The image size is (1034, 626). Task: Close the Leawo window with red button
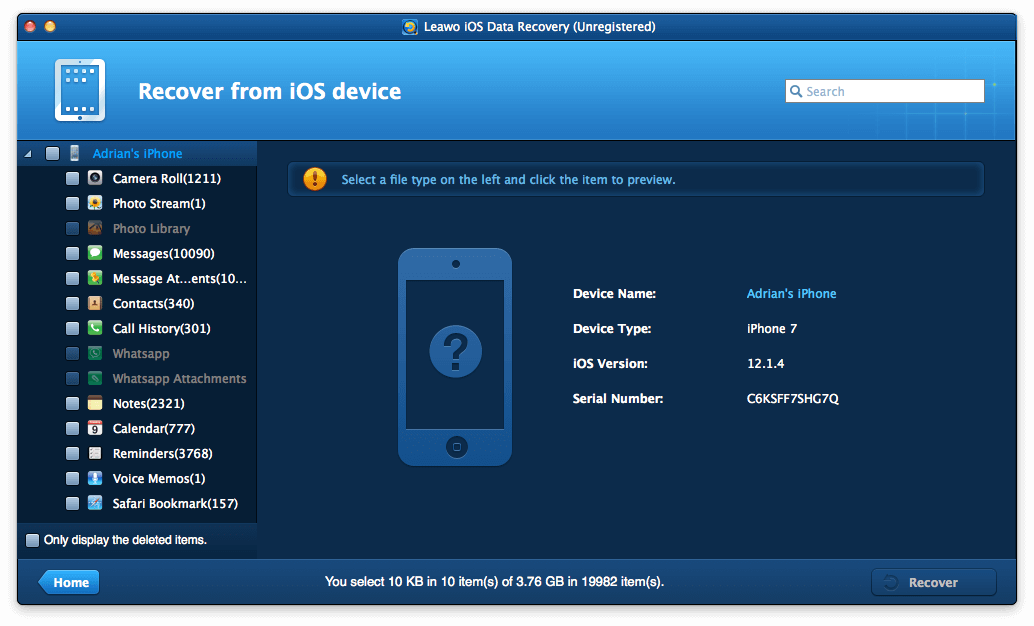tap(30, 26)
